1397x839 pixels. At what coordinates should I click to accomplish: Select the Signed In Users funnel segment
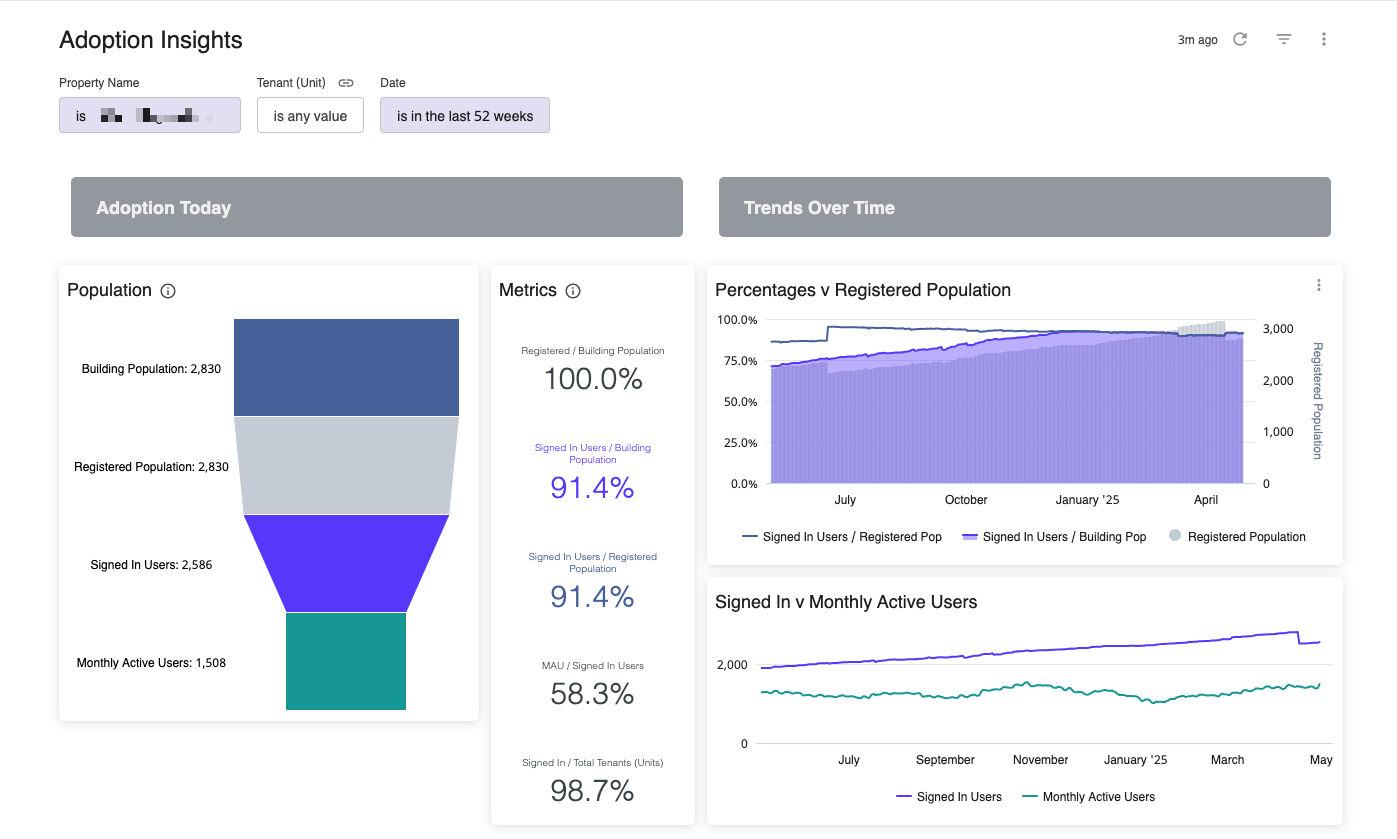point(346,562)
